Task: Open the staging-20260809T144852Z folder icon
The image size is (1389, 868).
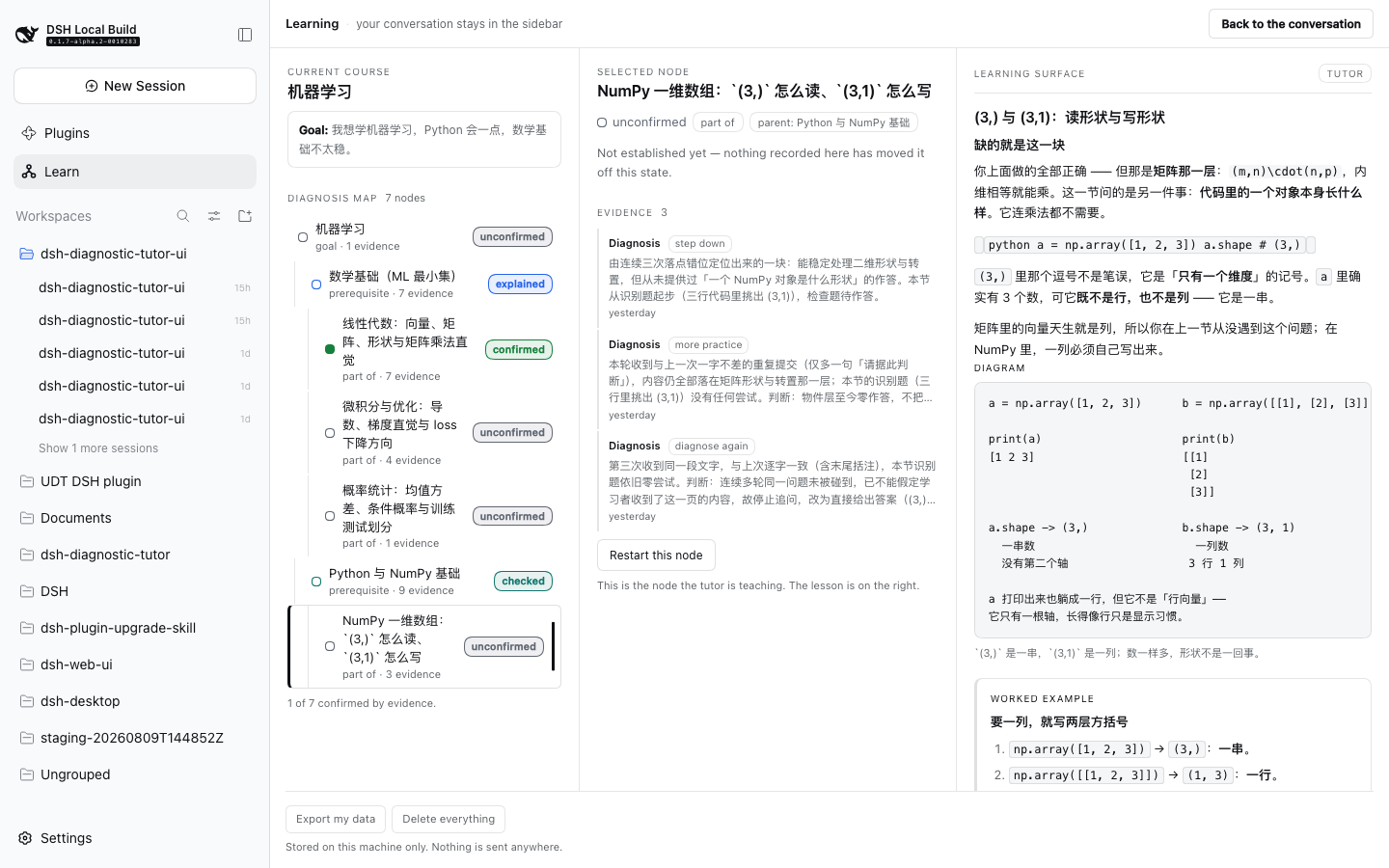Action: tap(27, 738)
